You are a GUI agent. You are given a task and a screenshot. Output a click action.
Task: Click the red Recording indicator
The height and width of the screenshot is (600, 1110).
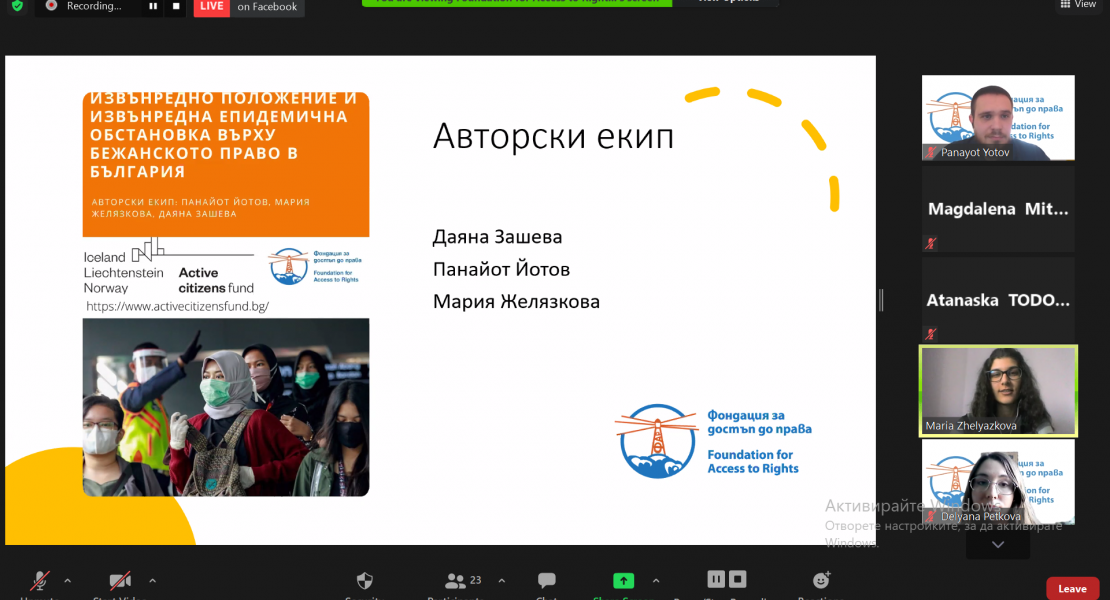click(x=51, y=6)
